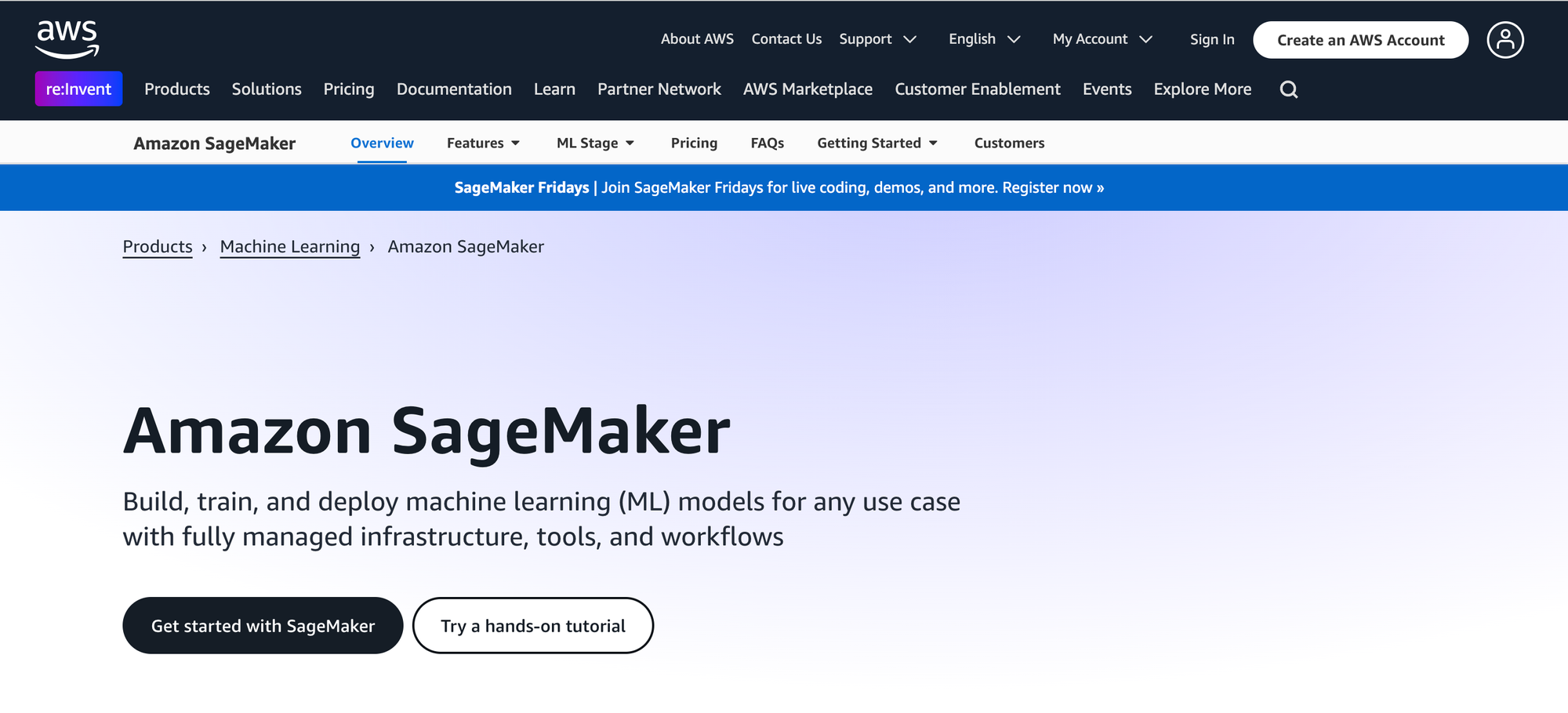This screenshot has width=1568, height=713.
Task: Open Contact Us link
Action: 786,39
